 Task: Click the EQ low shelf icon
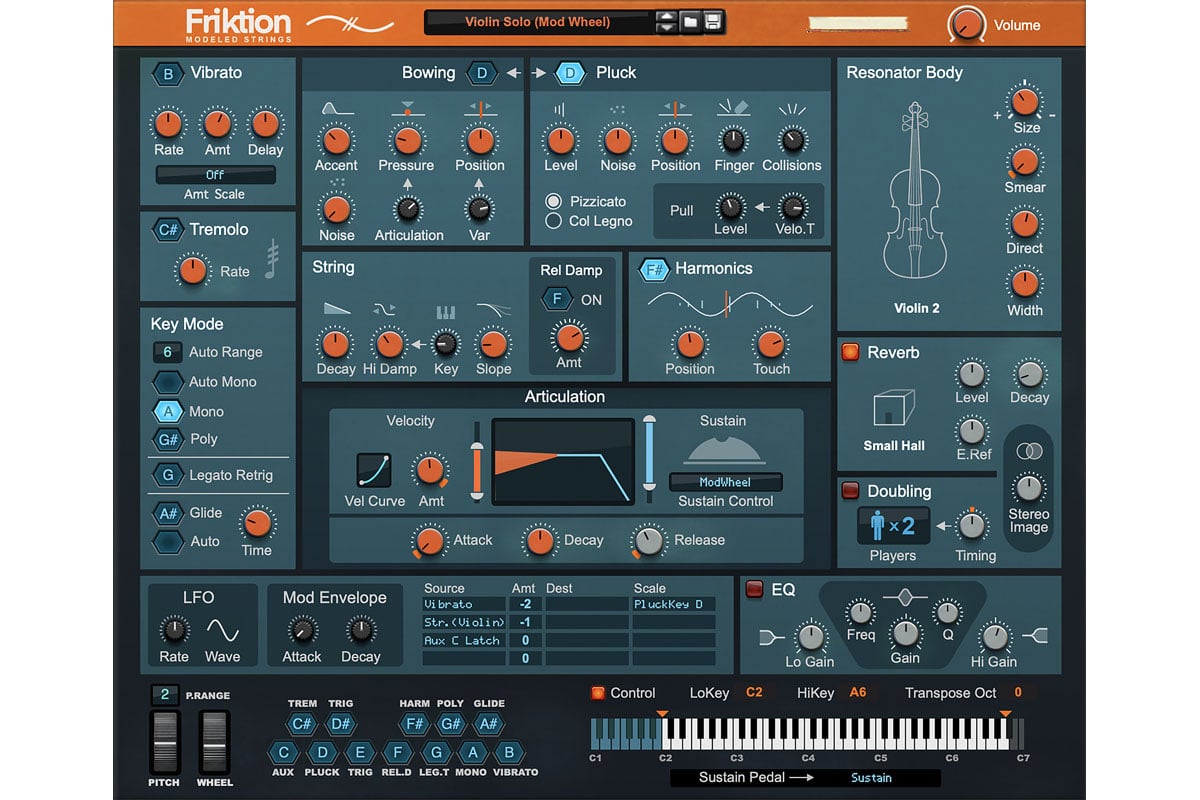click(773, 635)
